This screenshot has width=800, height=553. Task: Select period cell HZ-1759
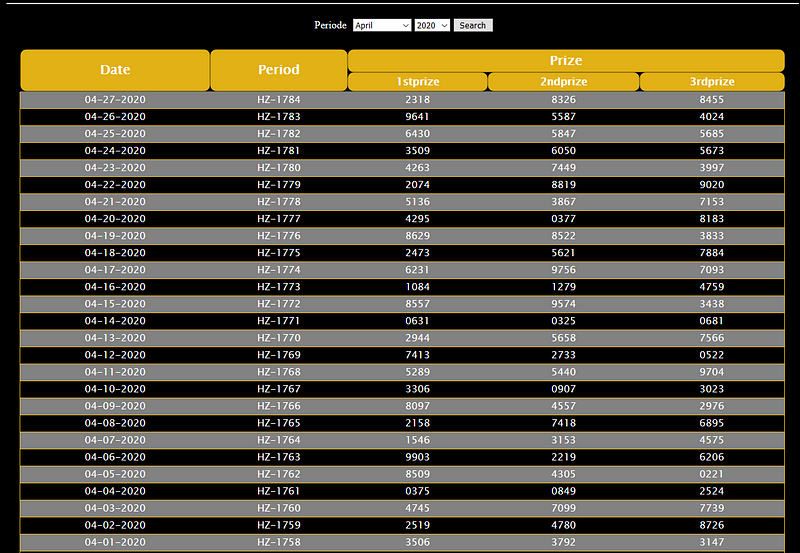tap(279, 525)
